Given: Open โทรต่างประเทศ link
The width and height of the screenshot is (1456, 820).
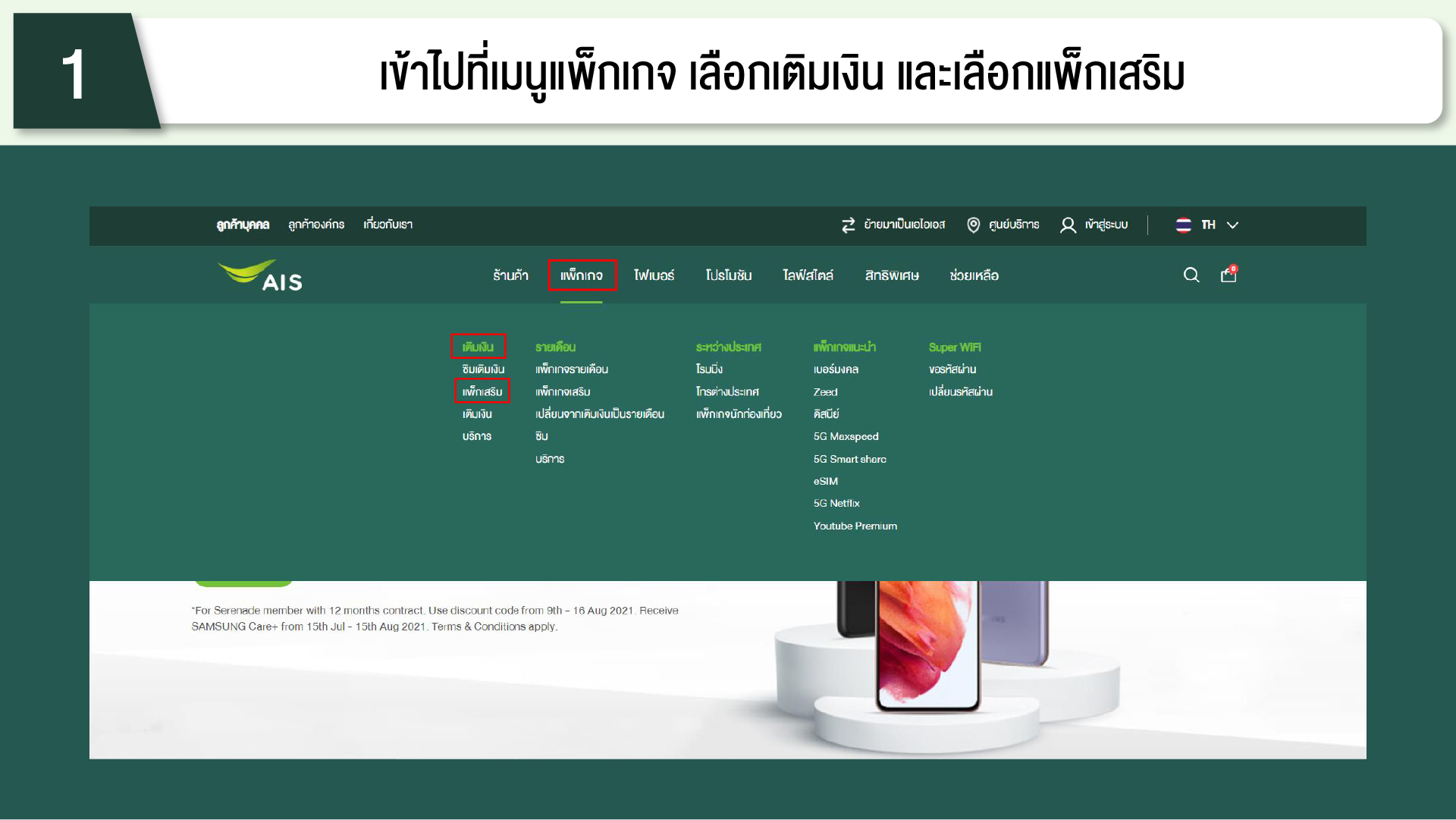Looking at the screenshot, I should [727, 391].
